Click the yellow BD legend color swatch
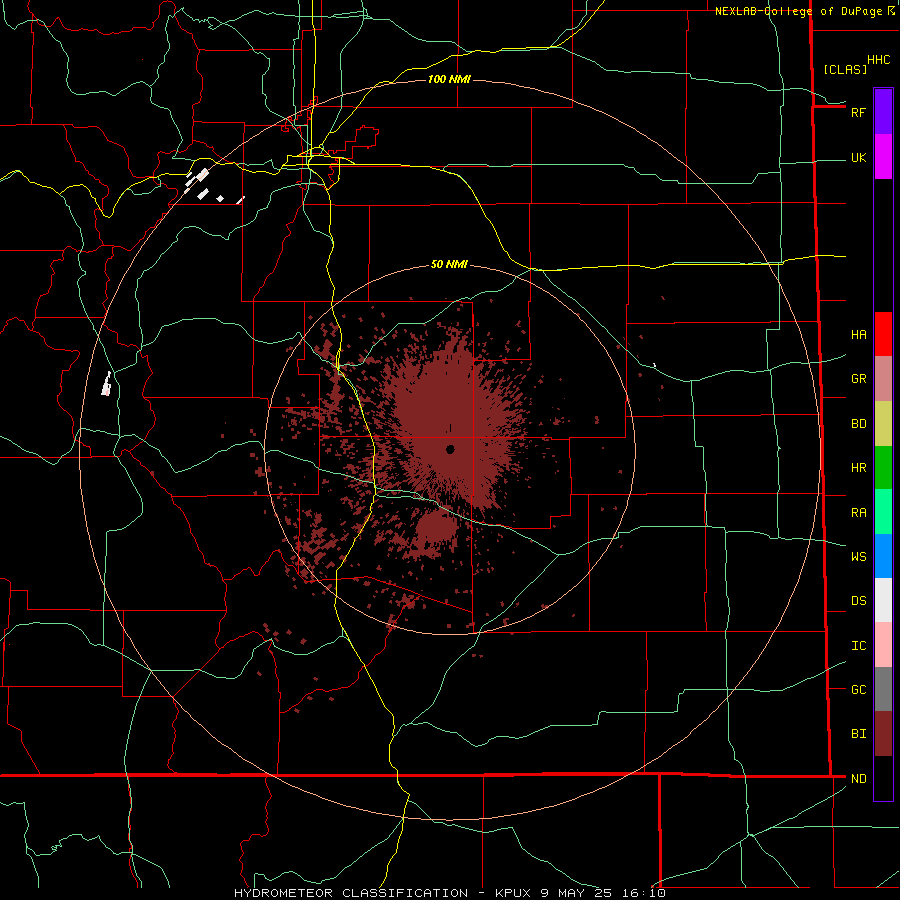This screenshot has width=900, height=900. [x=883, y=424]
